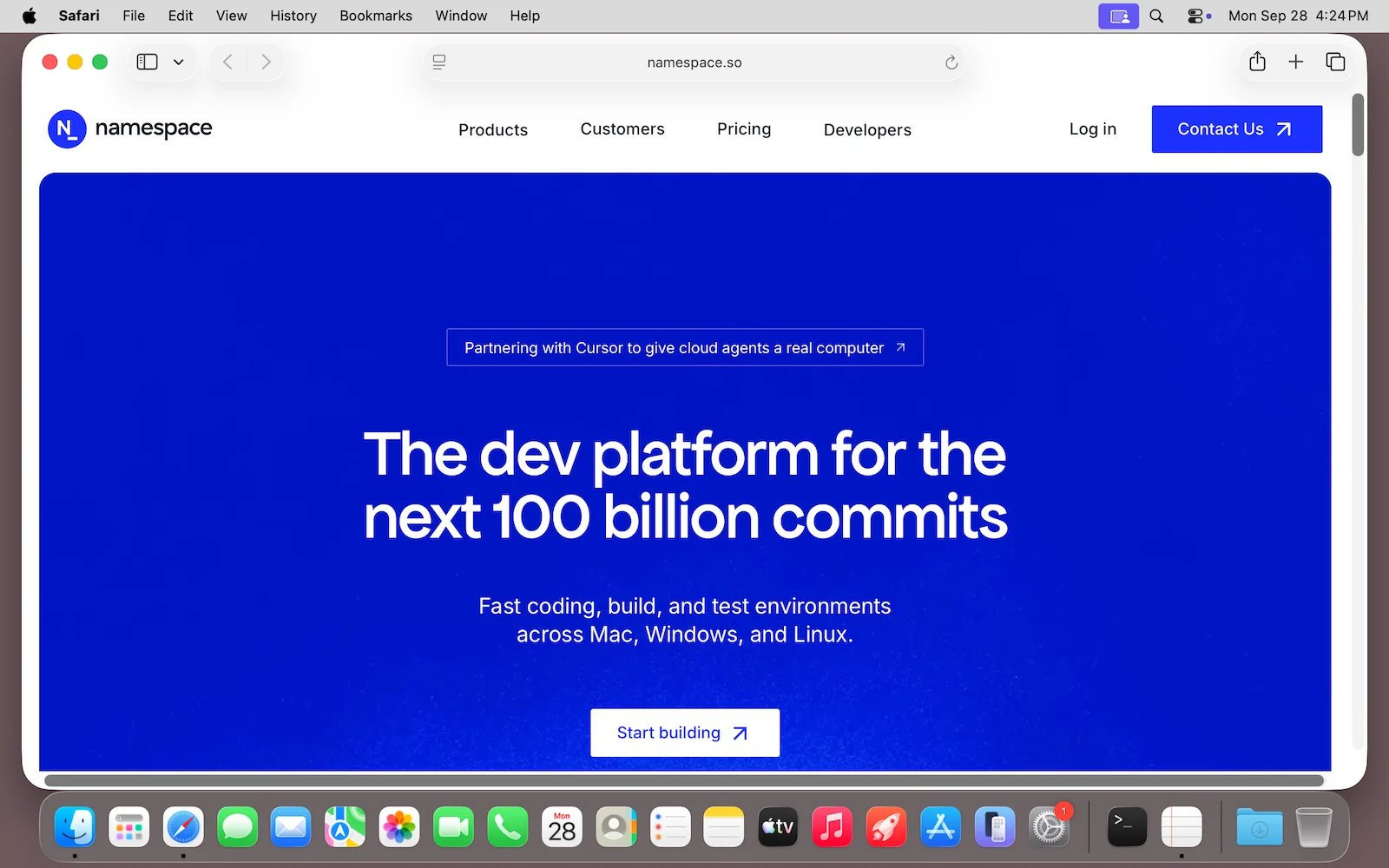Screen dimensions: 1389x868
Task: Click the page reader icon in address bar
Action: [439, 62]
